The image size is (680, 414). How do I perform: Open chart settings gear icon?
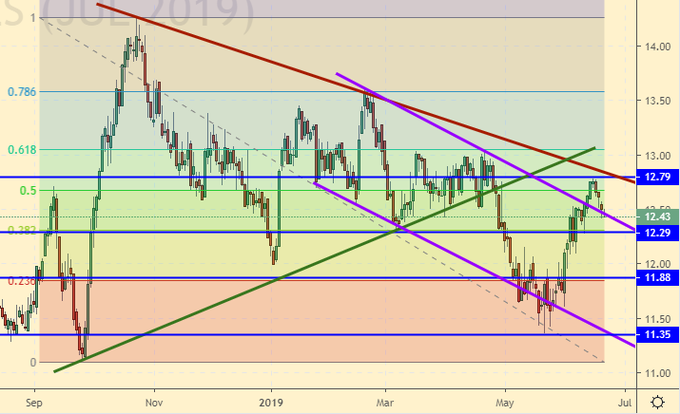click(x=657, y=402)
